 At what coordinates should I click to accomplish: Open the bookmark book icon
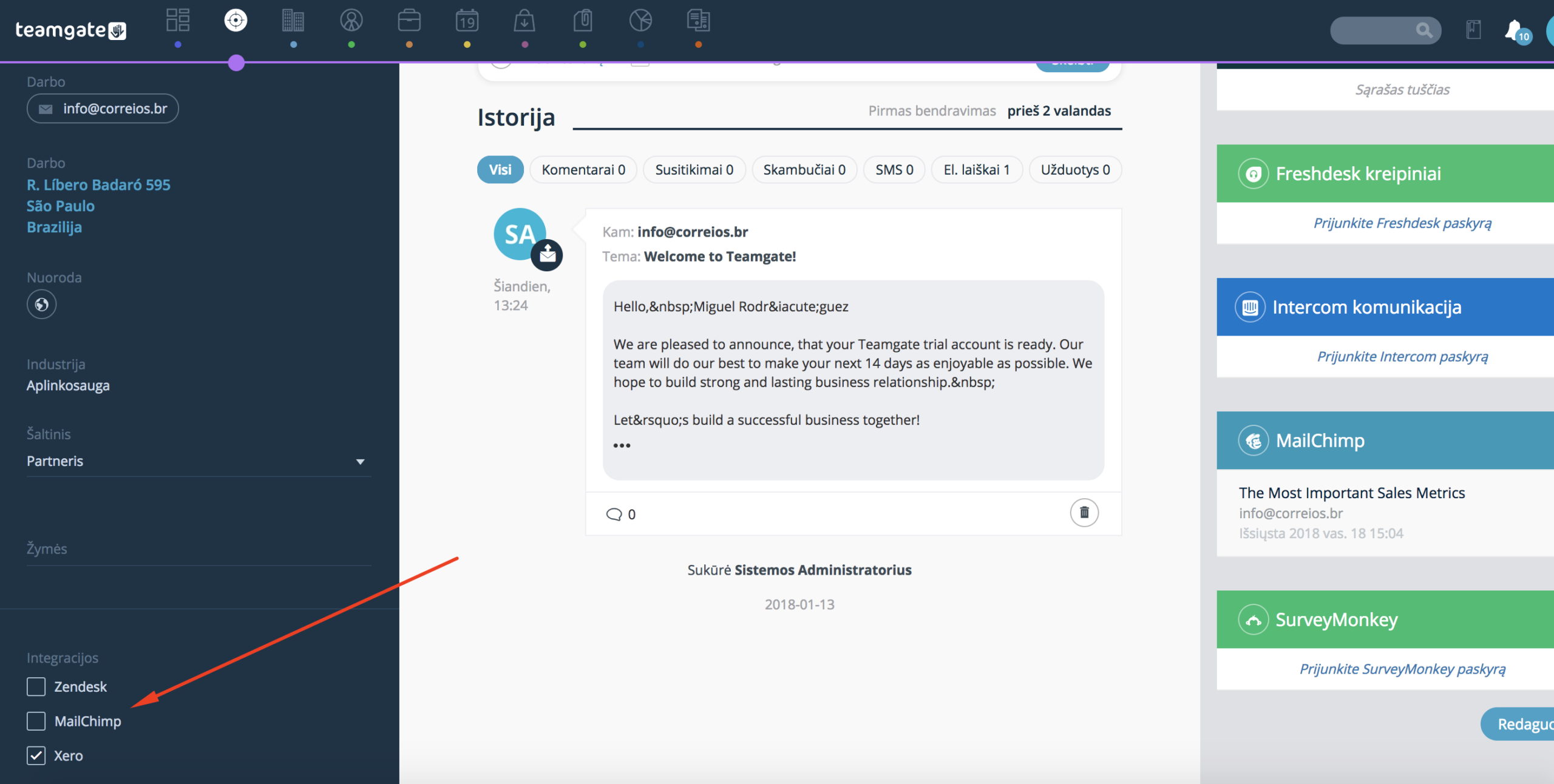[x=1473, y=30]
